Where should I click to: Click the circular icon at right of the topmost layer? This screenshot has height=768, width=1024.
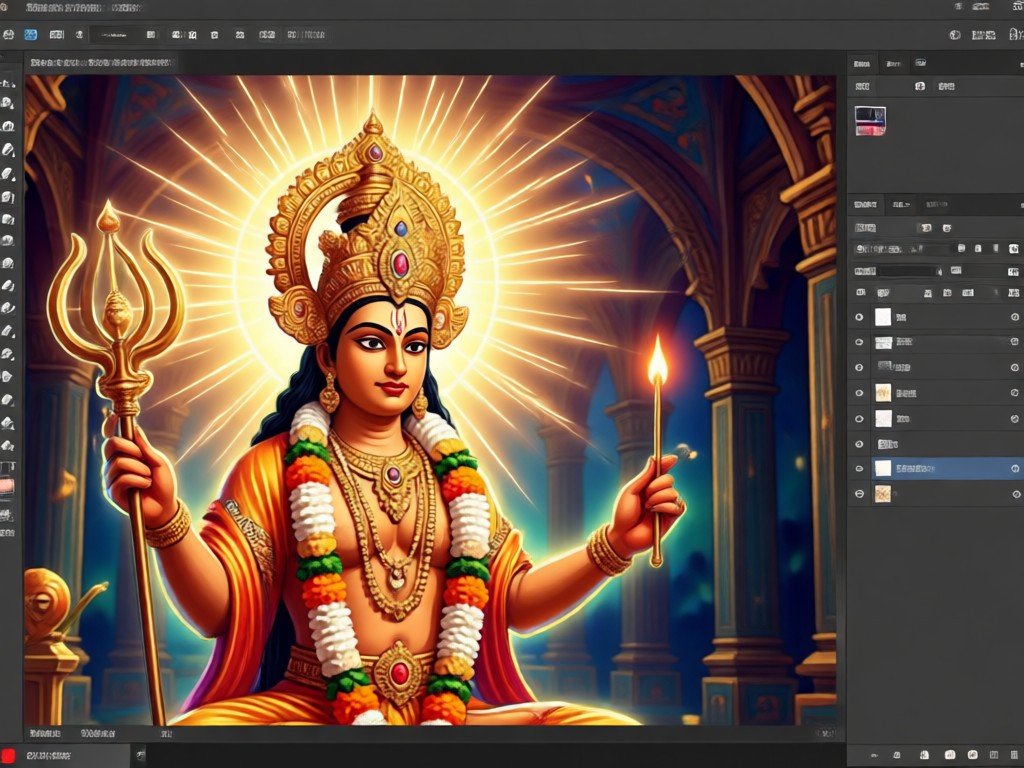pyautogui.click(x=1016, y=317)
